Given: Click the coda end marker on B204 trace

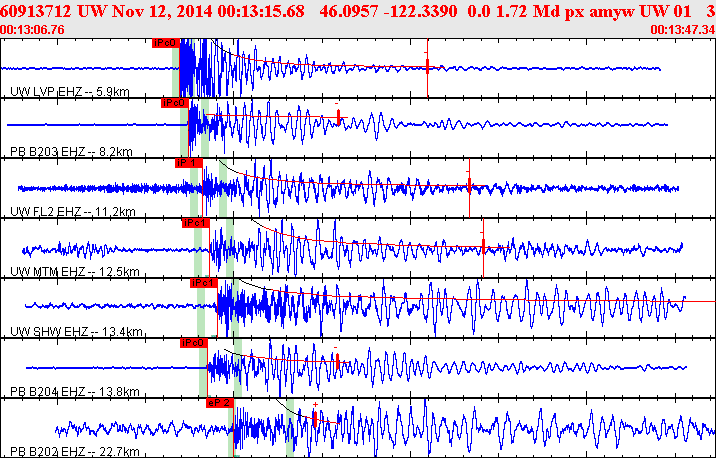Looking at the screenshot, I should point(337,361).
